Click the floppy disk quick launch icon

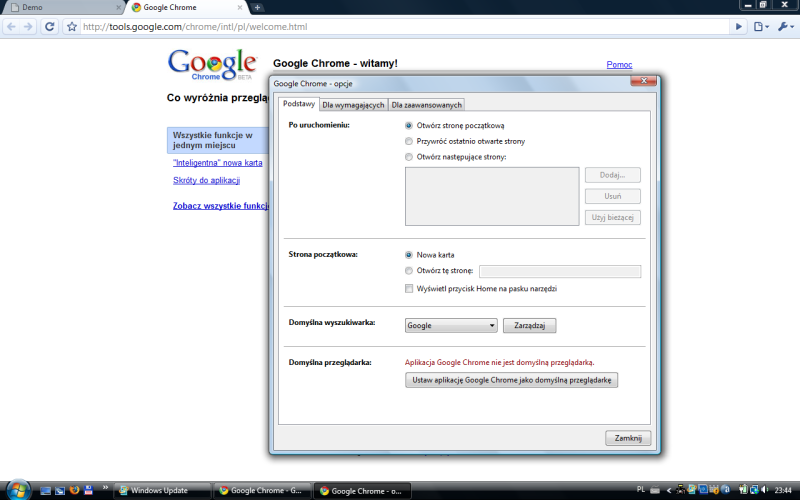tap(89, 490)
